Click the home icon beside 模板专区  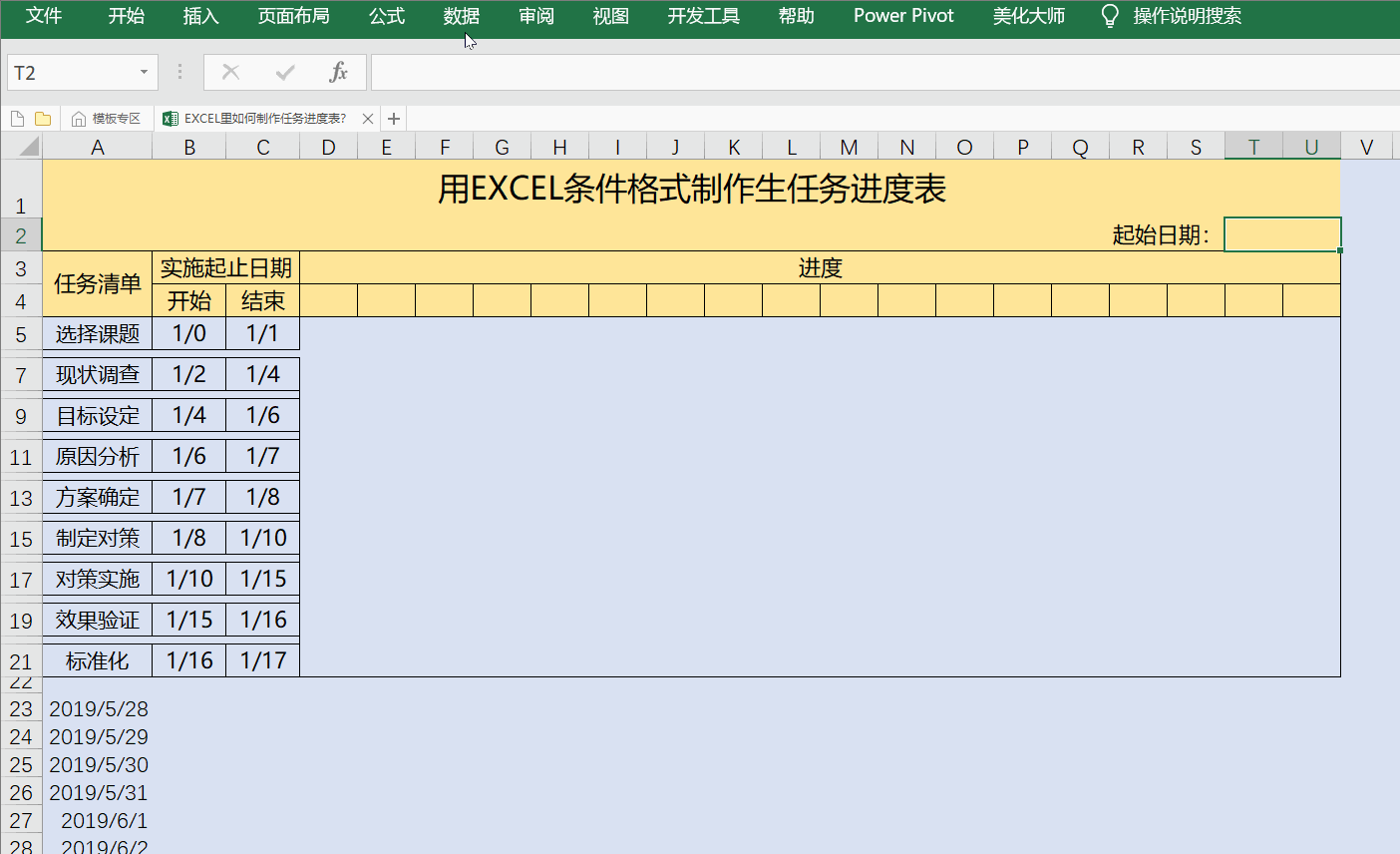(80, 118)
